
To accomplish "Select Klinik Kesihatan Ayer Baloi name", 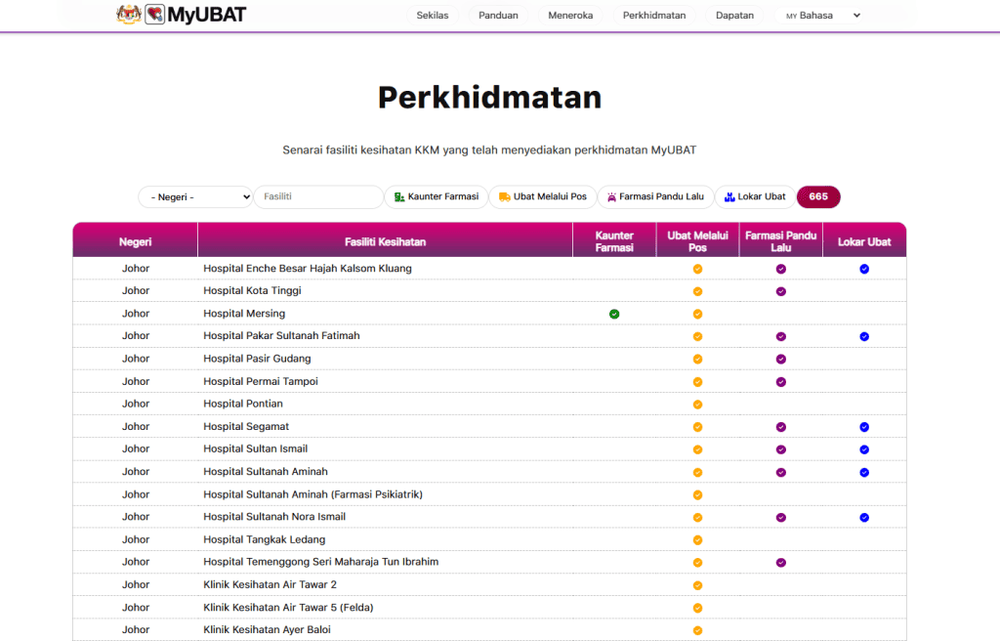I will 267,630.
